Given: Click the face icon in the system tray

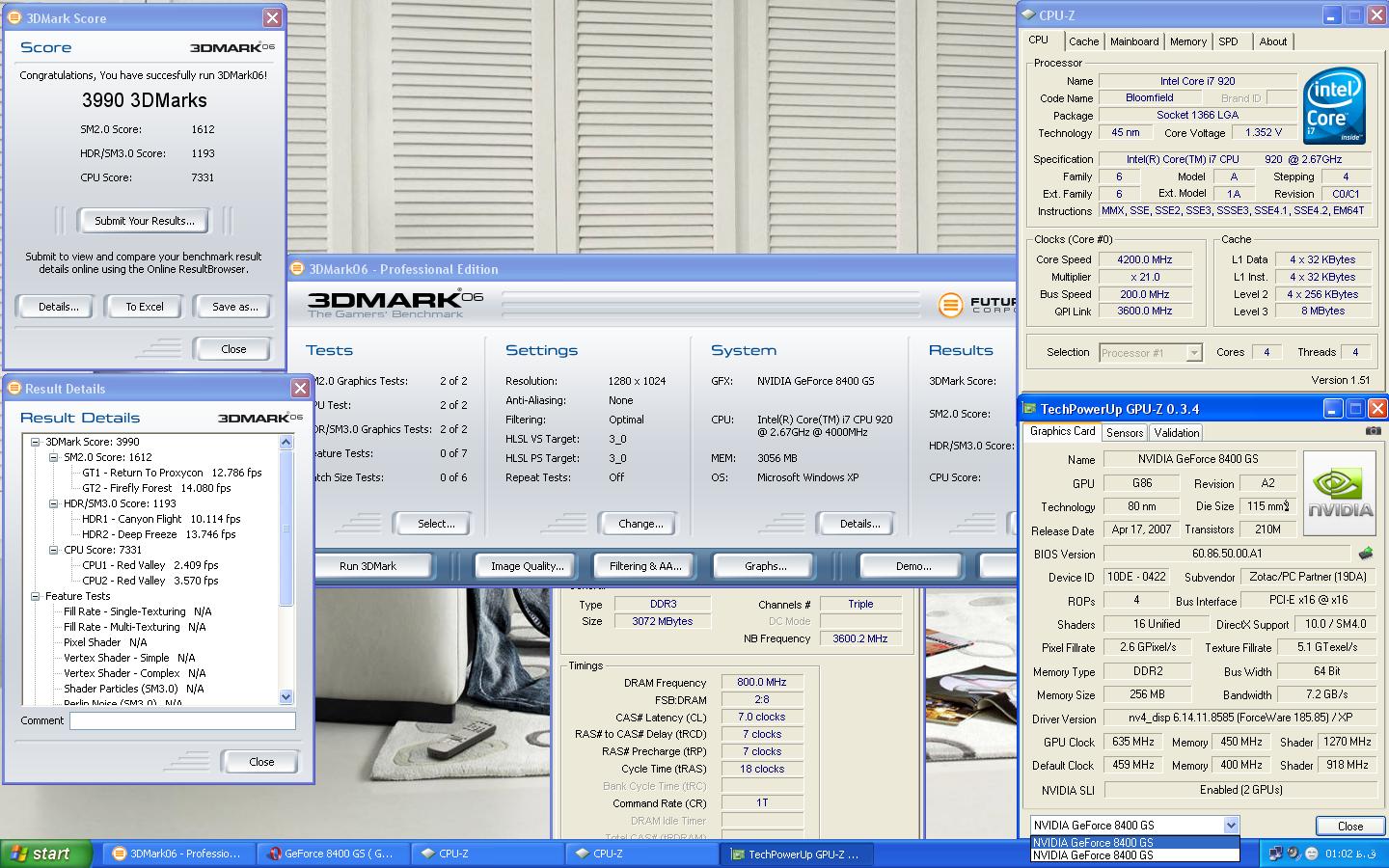Looking at the screenshot, I should [x=1312, y=853].
